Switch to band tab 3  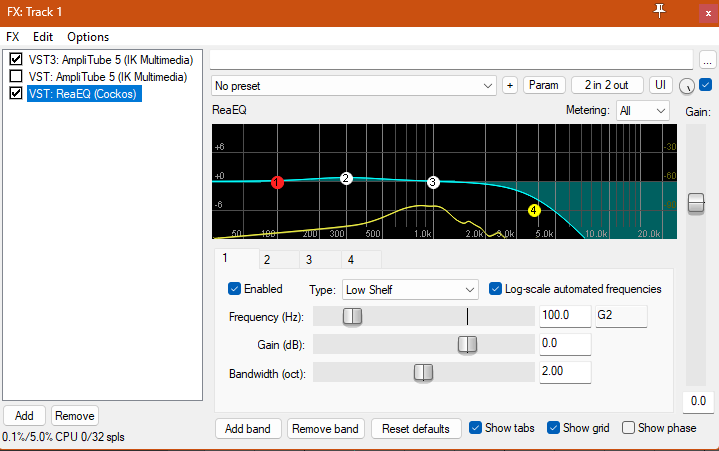click(308, 259)
